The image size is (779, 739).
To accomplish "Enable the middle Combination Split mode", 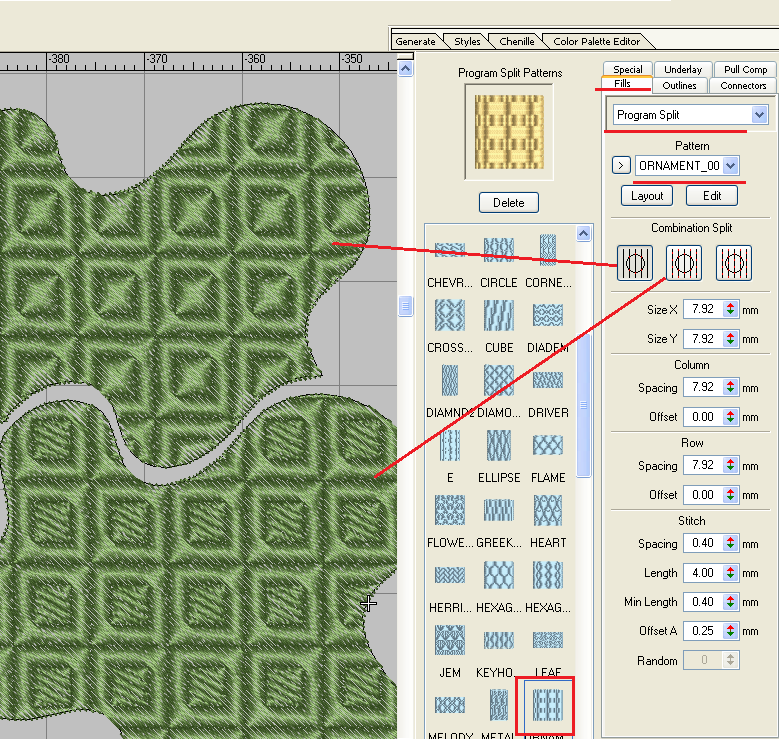I will tap(684, 264).
